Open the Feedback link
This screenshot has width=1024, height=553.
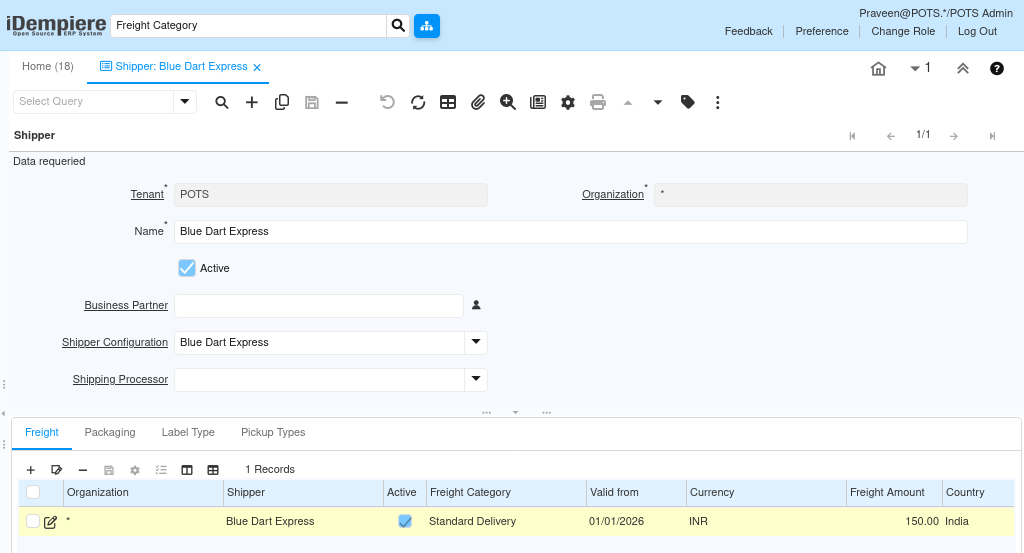[x=748, y=31]
